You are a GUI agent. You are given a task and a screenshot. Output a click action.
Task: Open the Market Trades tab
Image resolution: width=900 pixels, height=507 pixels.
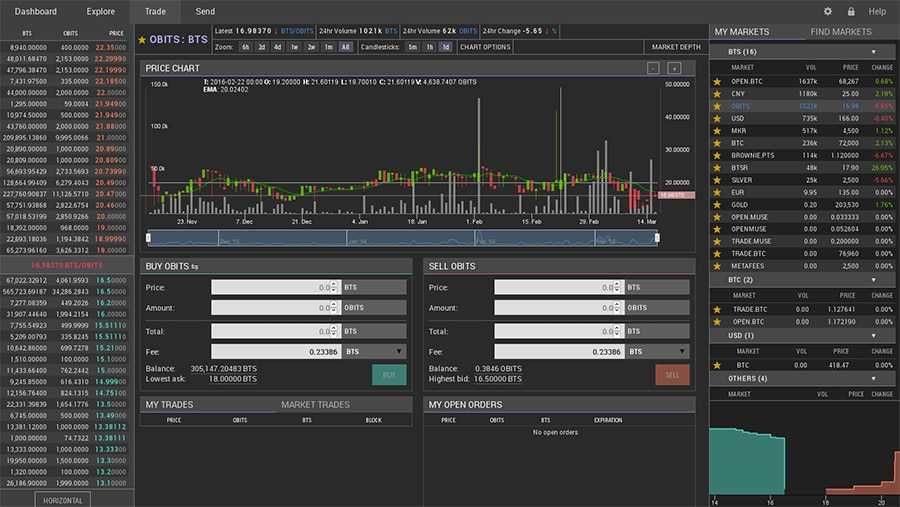[315, 404]
